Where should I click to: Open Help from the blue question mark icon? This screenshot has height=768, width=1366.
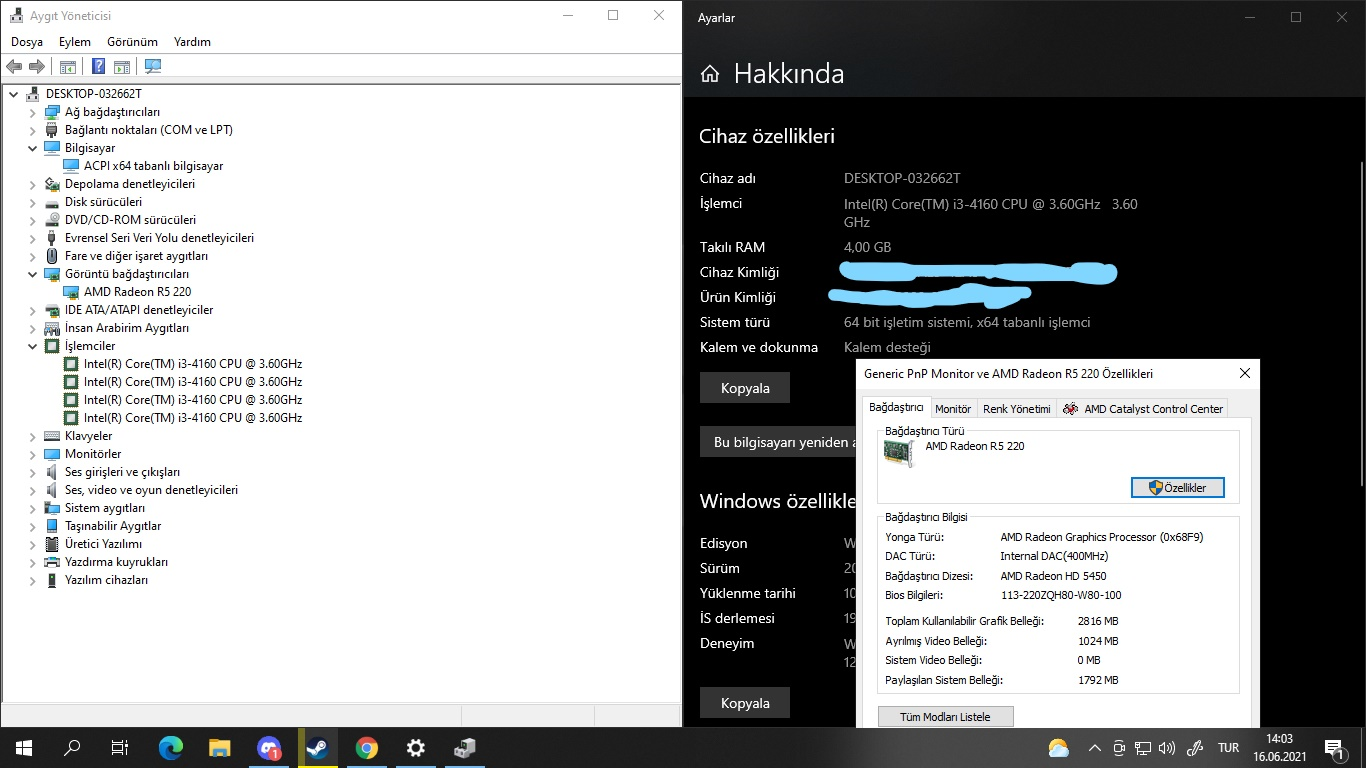(x=99, y=67)
